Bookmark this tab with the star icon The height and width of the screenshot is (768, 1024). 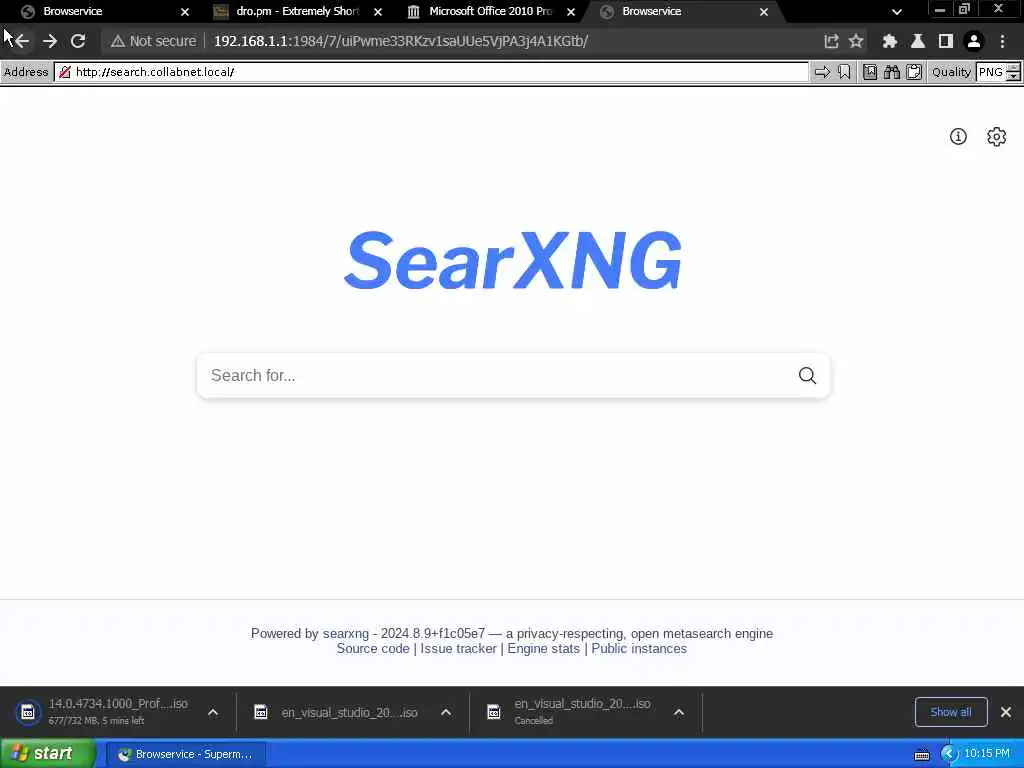pyautogui.click(x=856, y=41)
